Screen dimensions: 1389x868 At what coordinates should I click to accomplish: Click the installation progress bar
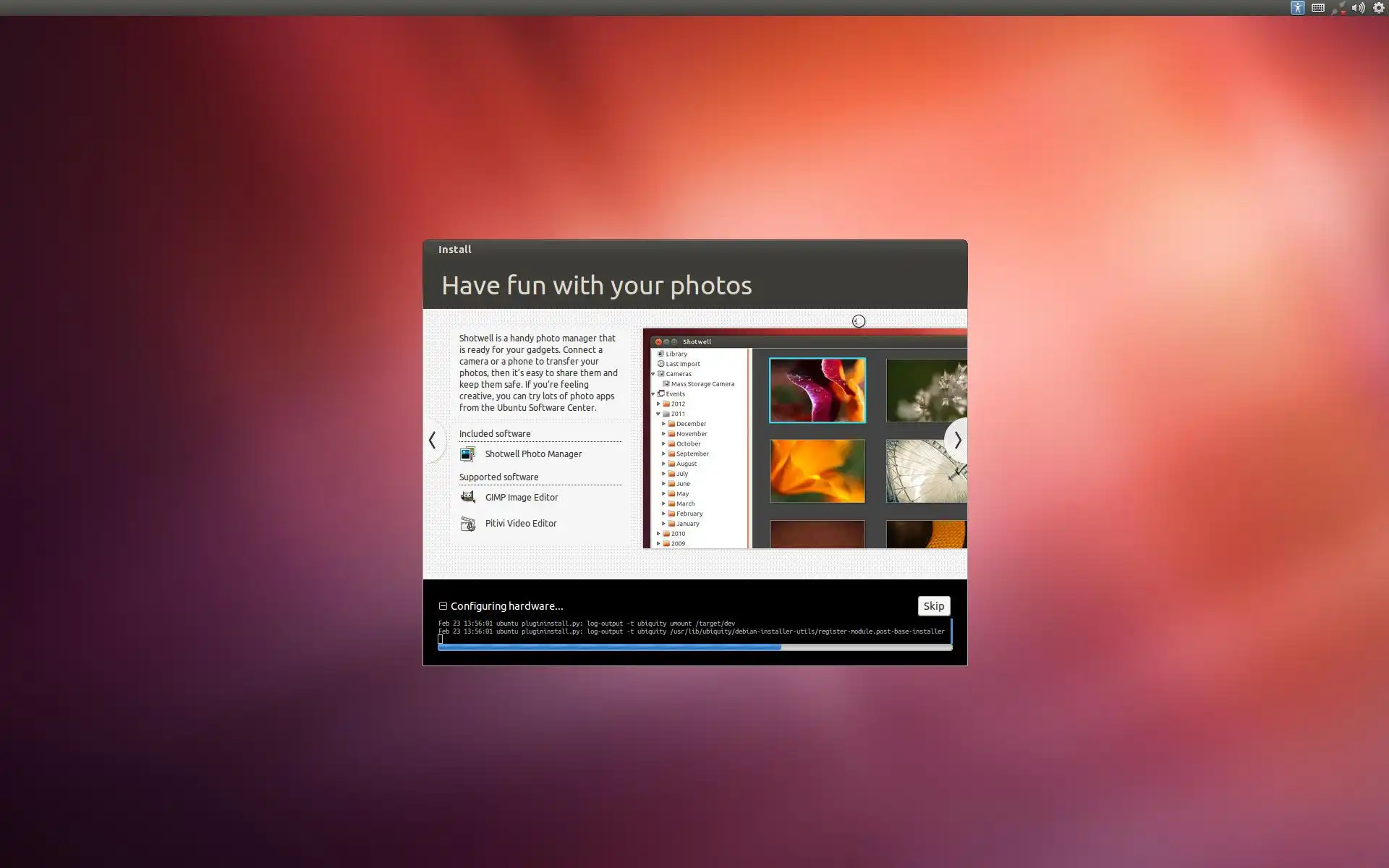pyautogui.click(x=694, y=647)
